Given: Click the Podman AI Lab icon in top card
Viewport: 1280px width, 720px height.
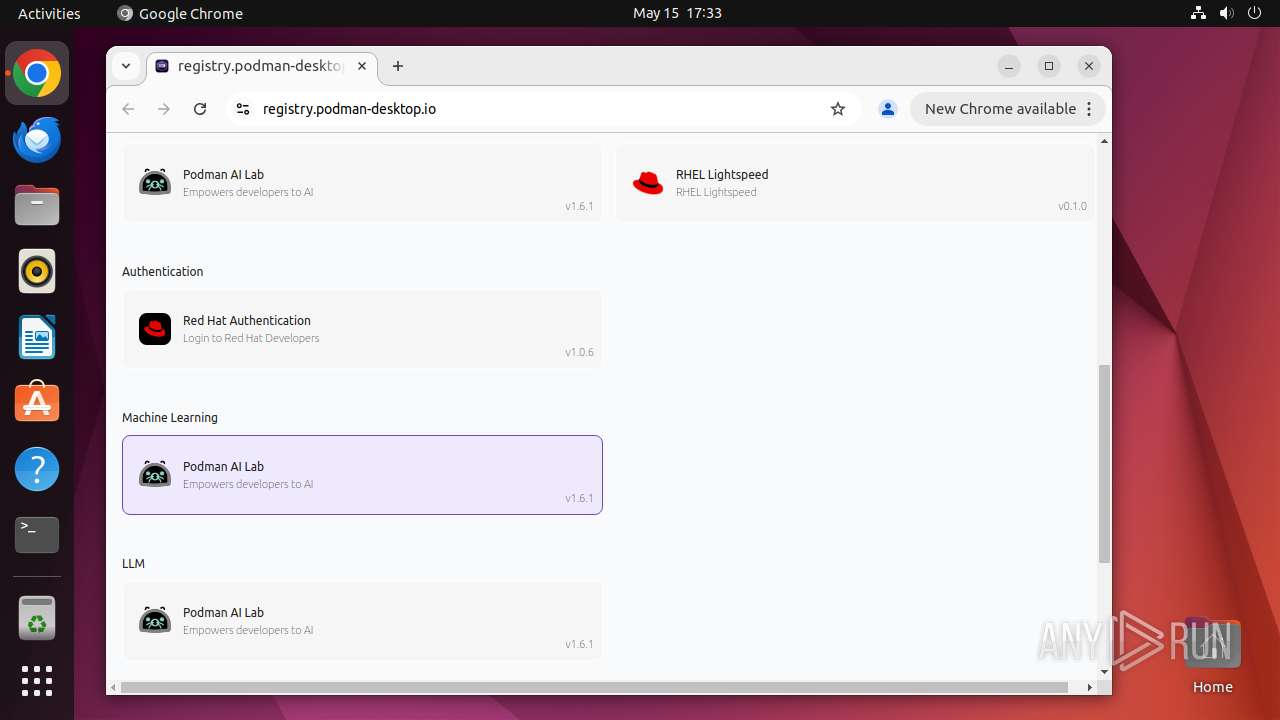Looking at the screenshot, I should (x=155, y=182).
